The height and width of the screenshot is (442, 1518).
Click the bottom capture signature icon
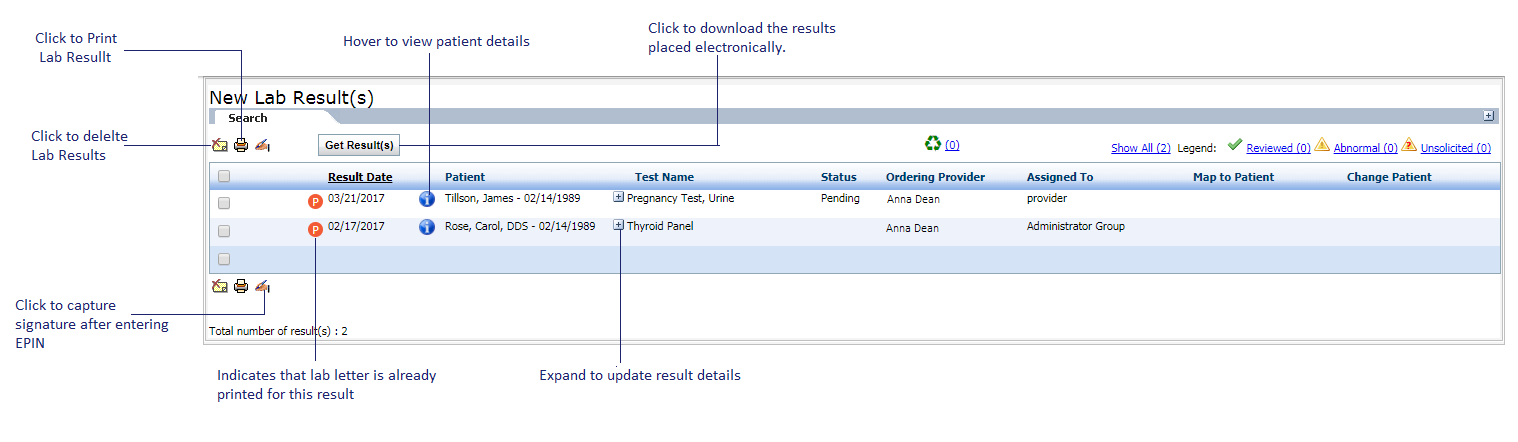(x=262, y=287)
